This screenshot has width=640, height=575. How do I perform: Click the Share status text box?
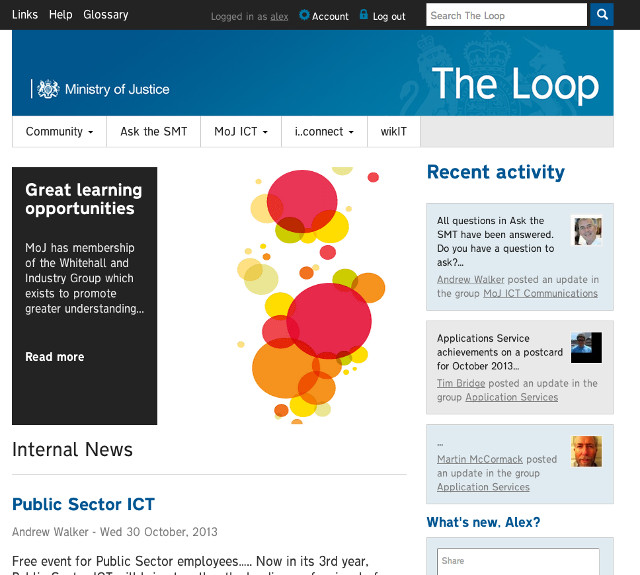518,562
